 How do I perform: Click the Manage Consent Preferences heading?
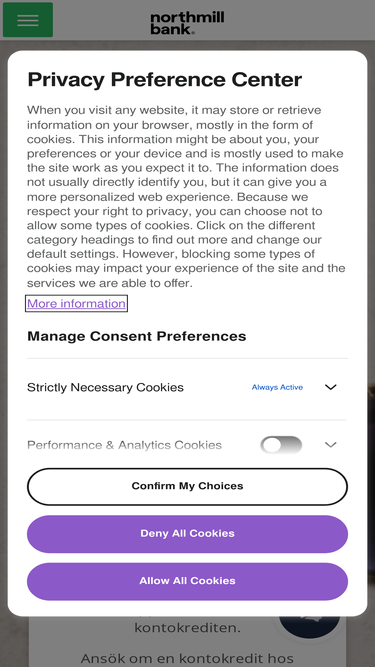[136, 336]
